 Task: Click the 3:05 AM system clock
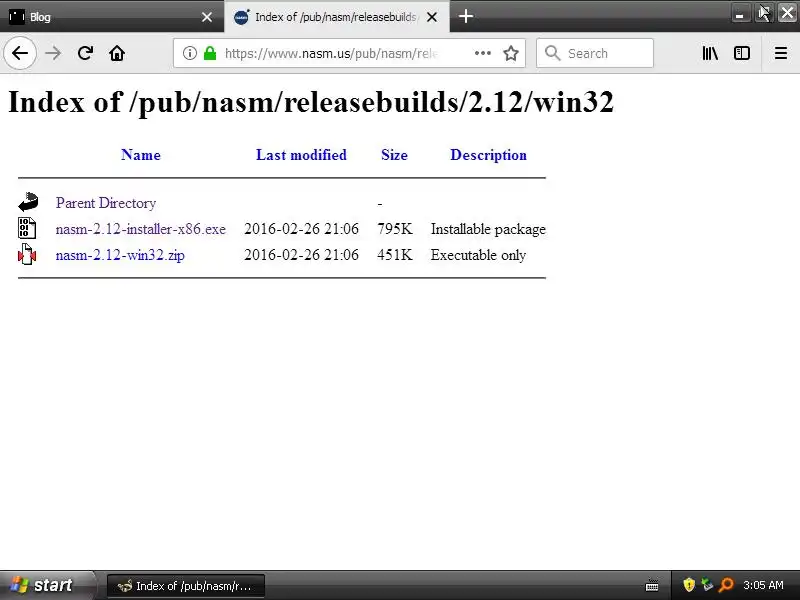point(763,585)
